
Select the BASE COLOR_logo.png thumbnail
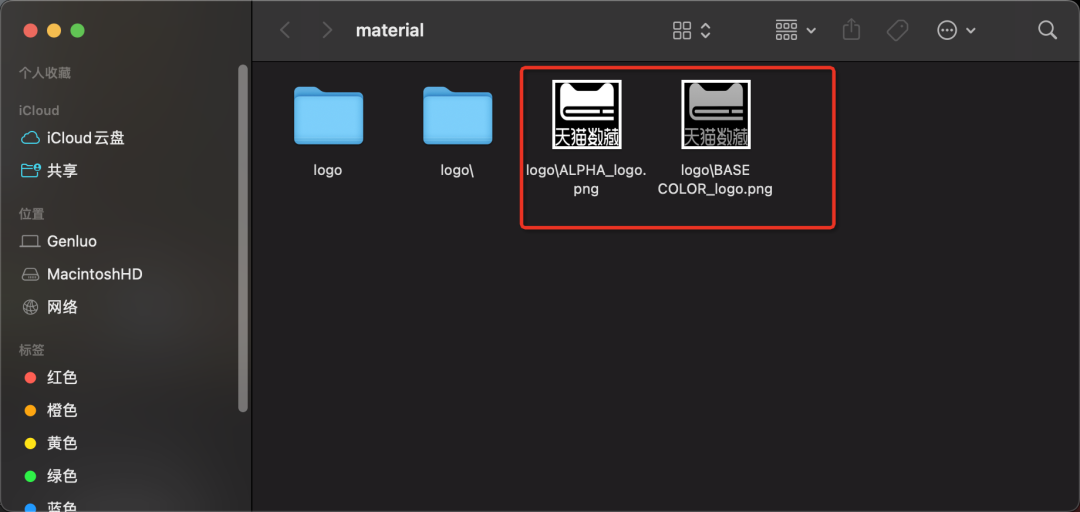tap(716, 114)
